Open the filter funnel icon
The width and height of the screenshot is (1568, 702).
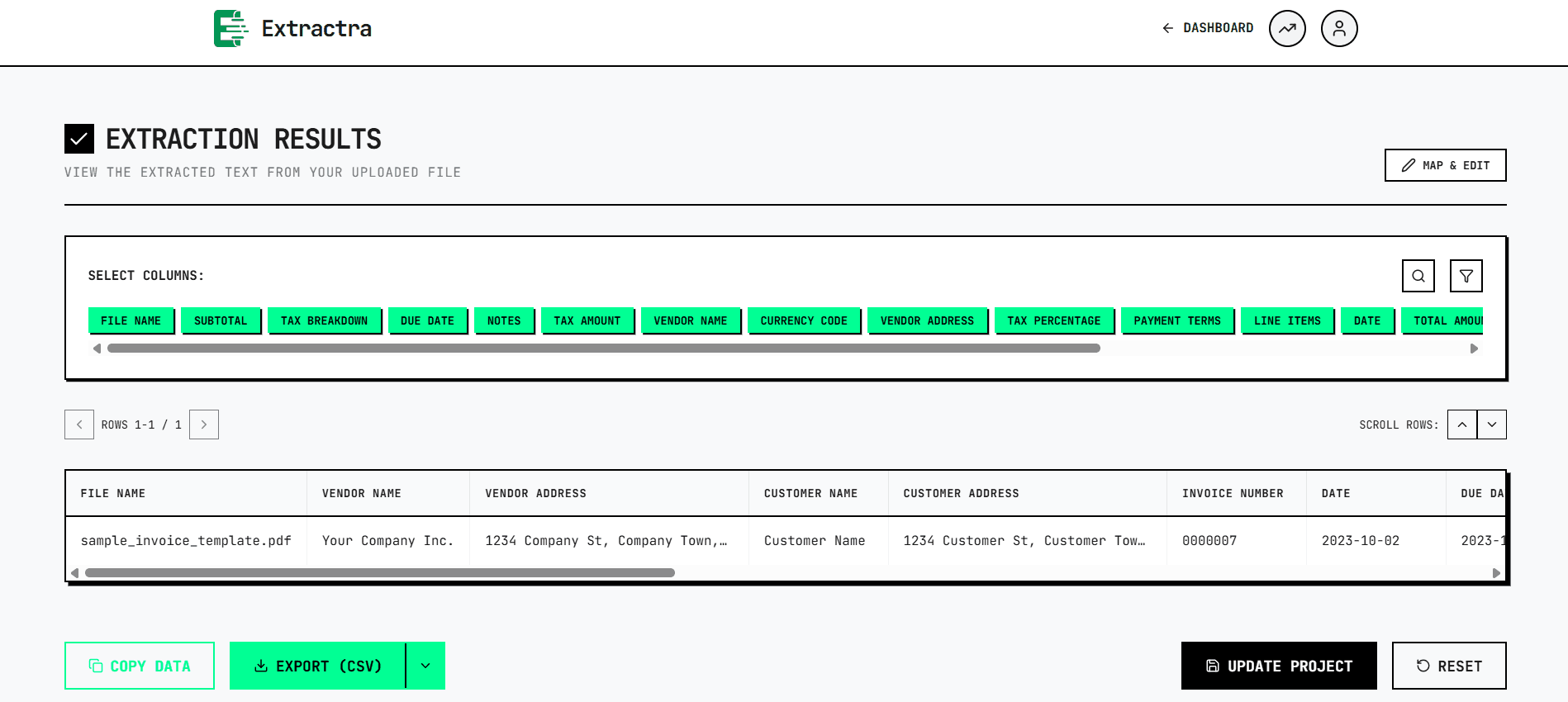(x=1466, y=276)
